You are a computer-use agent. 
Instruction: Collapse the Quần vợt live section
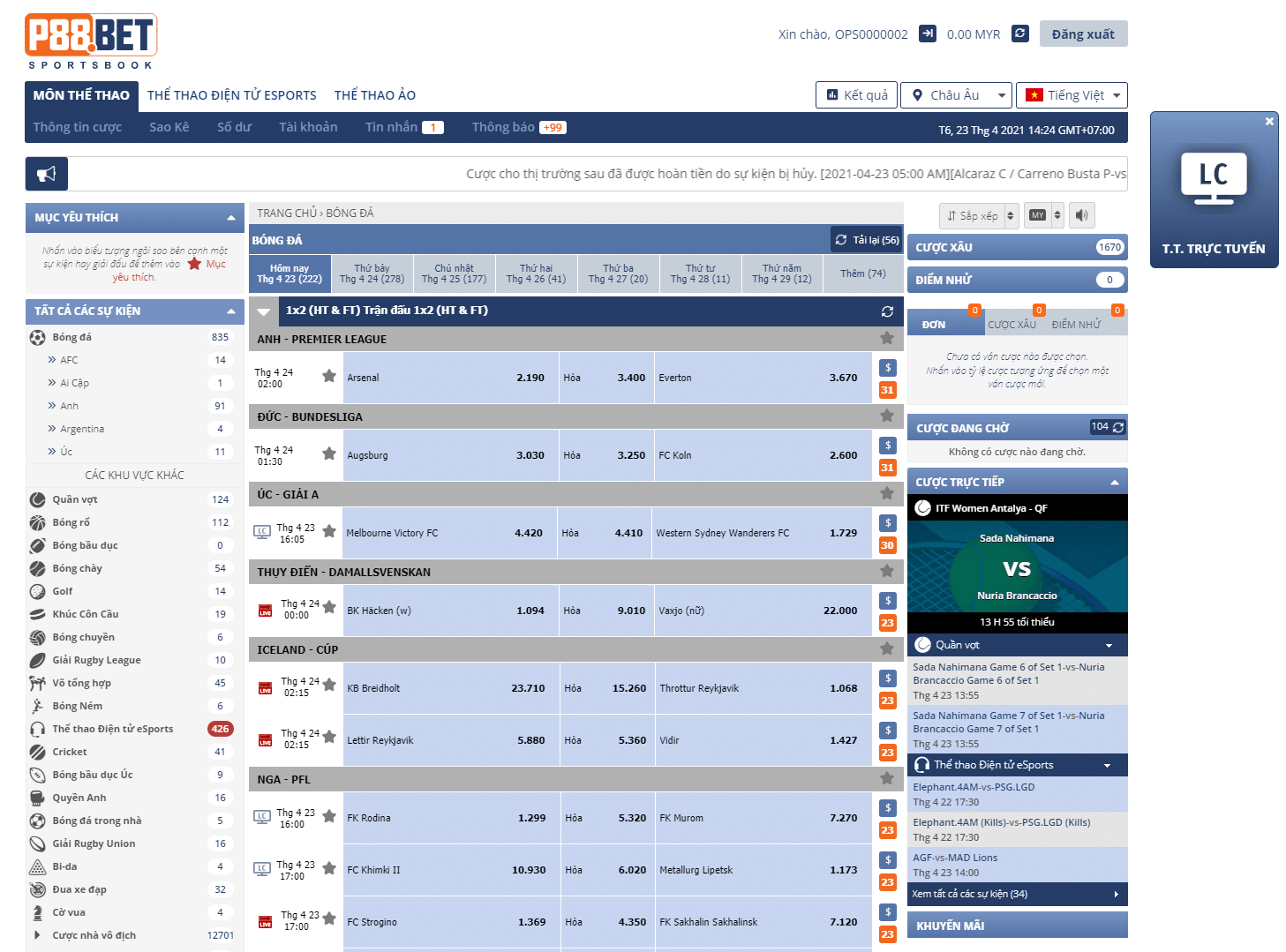coord(1109,645)
